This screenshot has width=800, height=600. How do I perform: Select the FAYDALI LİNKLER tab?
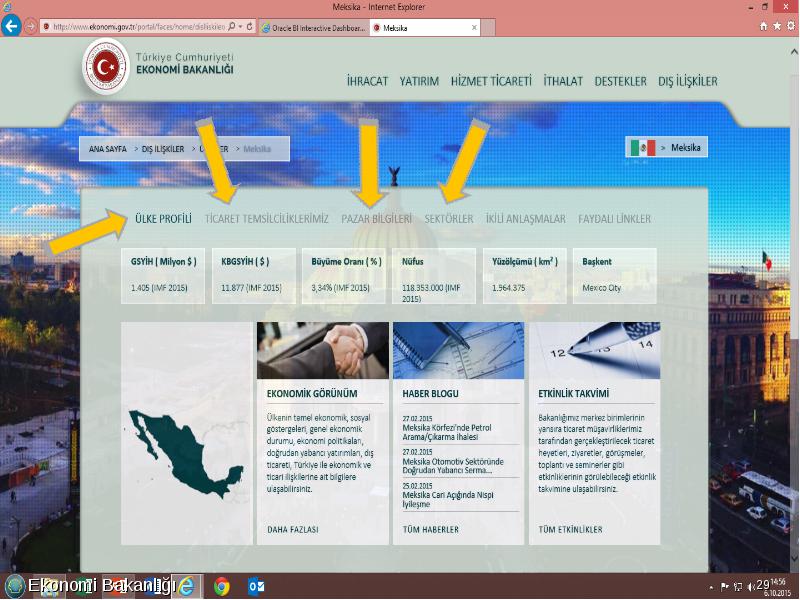(614, 219)
